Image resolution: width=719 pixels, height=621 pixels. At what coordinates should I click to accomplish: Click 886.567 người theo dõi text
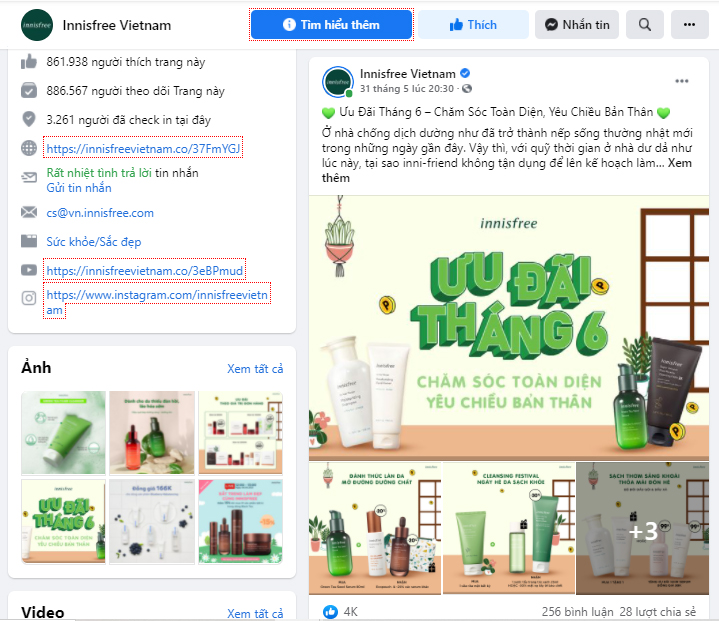135,91
